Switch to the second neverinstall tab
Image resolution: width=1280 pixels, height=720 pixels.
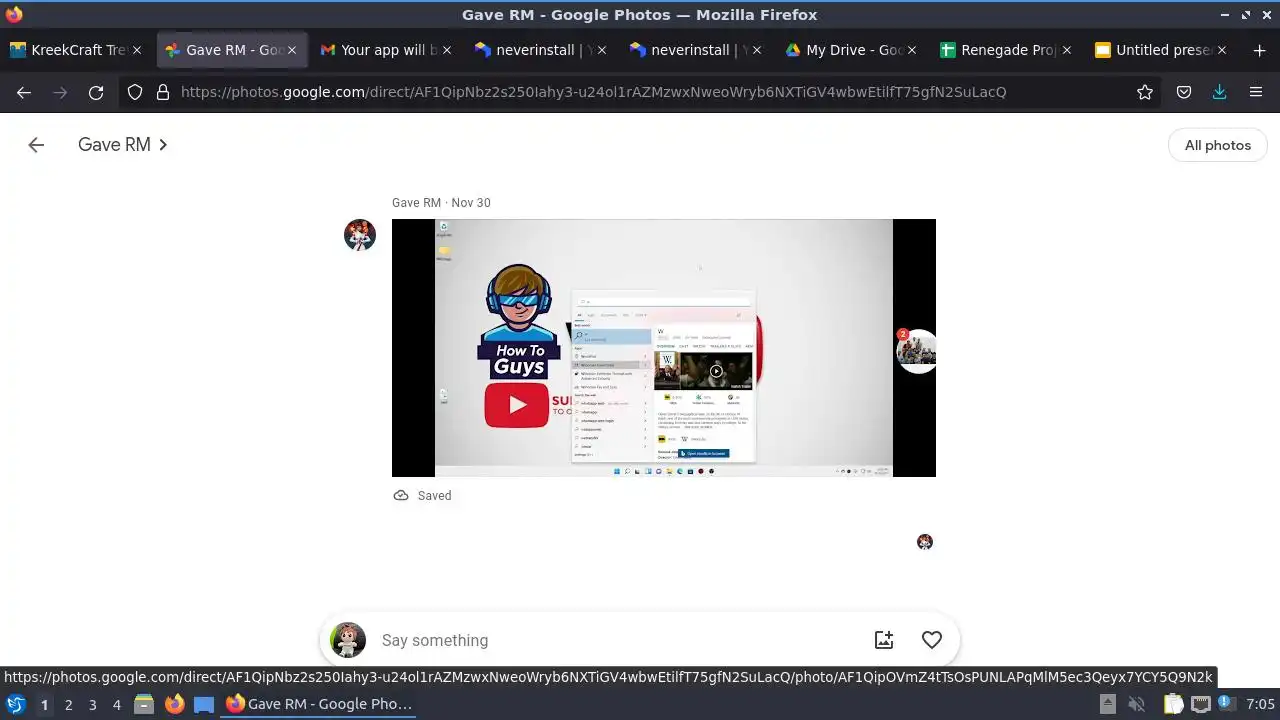[x=695, y=50]
